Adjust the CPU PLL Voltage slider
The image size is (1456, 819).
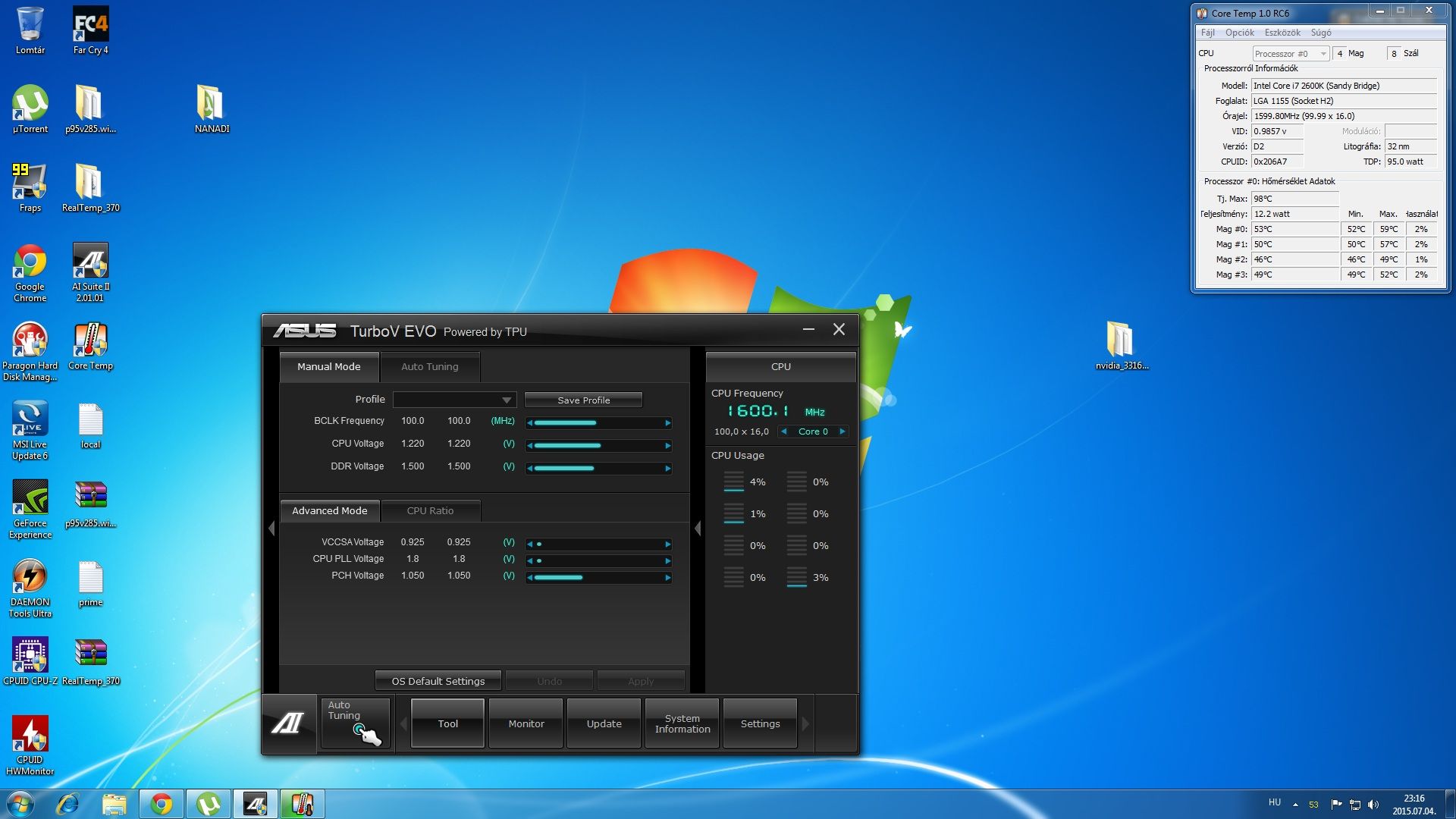point(599,561)
